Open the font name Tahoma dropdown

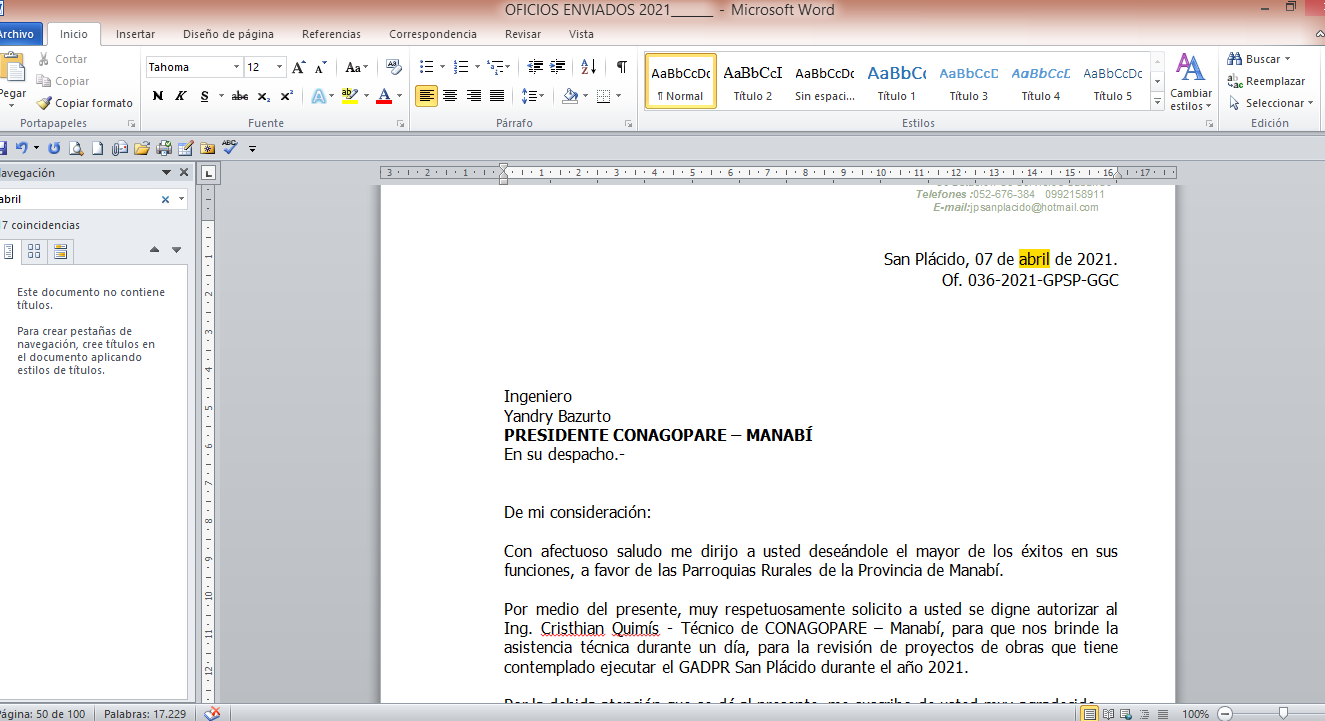point(237,67)
